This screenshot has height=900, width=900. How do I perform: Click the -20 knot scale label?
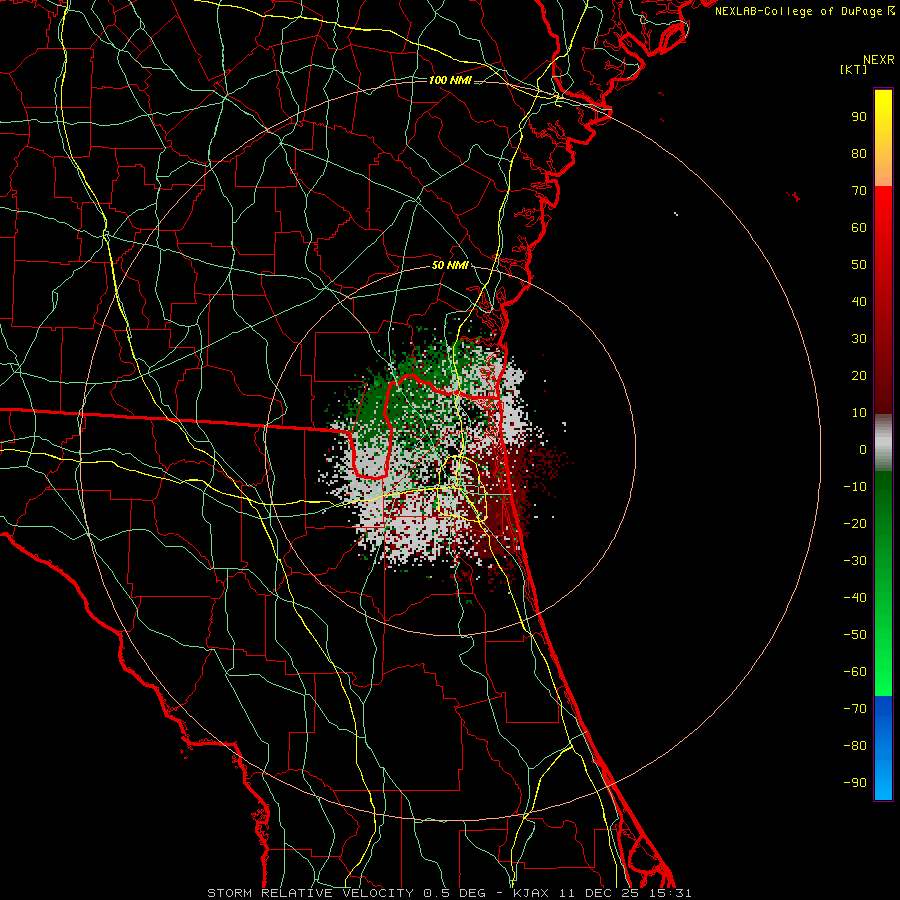[x=855, y=523]
